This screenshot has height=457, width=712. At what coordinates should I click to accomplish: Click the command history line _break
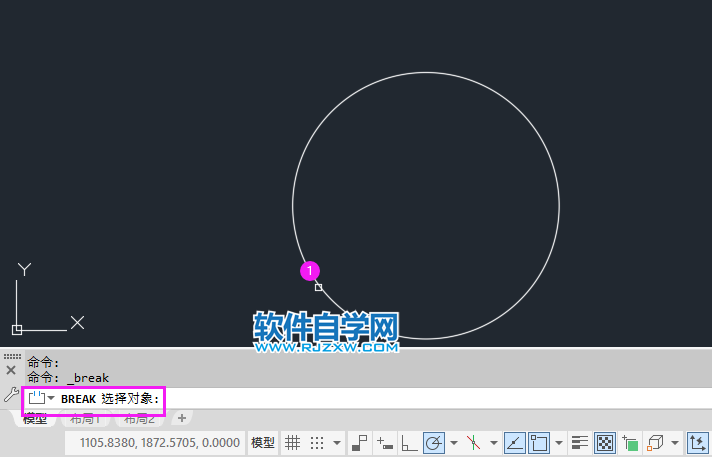click(x=68, y=378)
